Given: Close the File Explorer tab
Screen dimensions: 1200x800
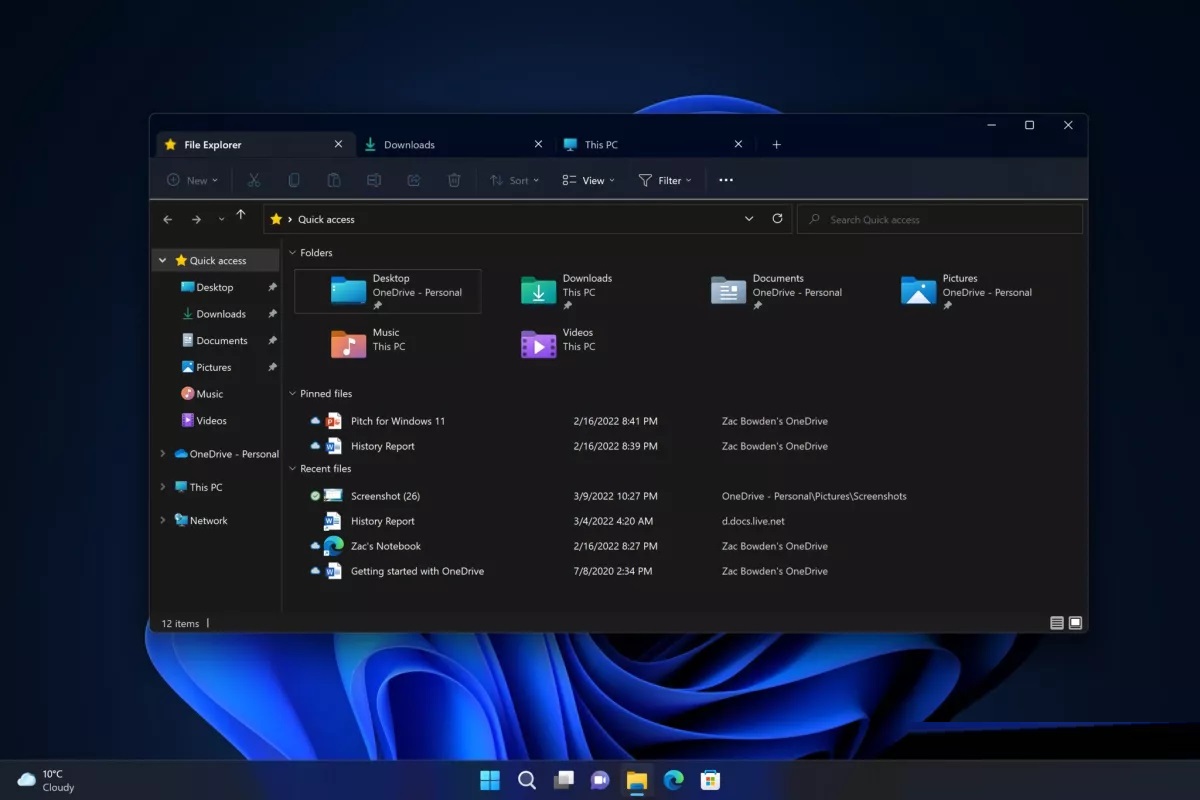Looking at the screenshot, I should (339, 144).
